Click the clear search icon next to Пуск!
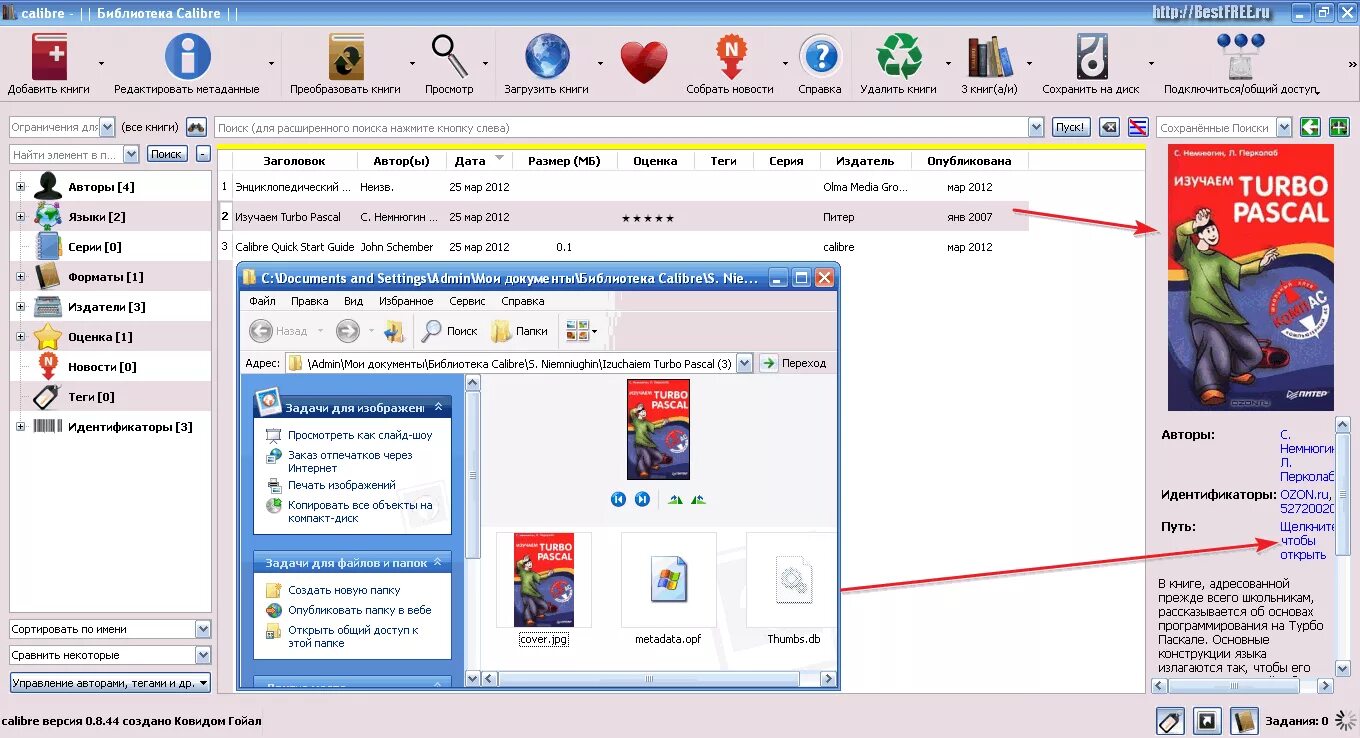The height and width of the screenshot is (738, 1360). point(1109,127)
